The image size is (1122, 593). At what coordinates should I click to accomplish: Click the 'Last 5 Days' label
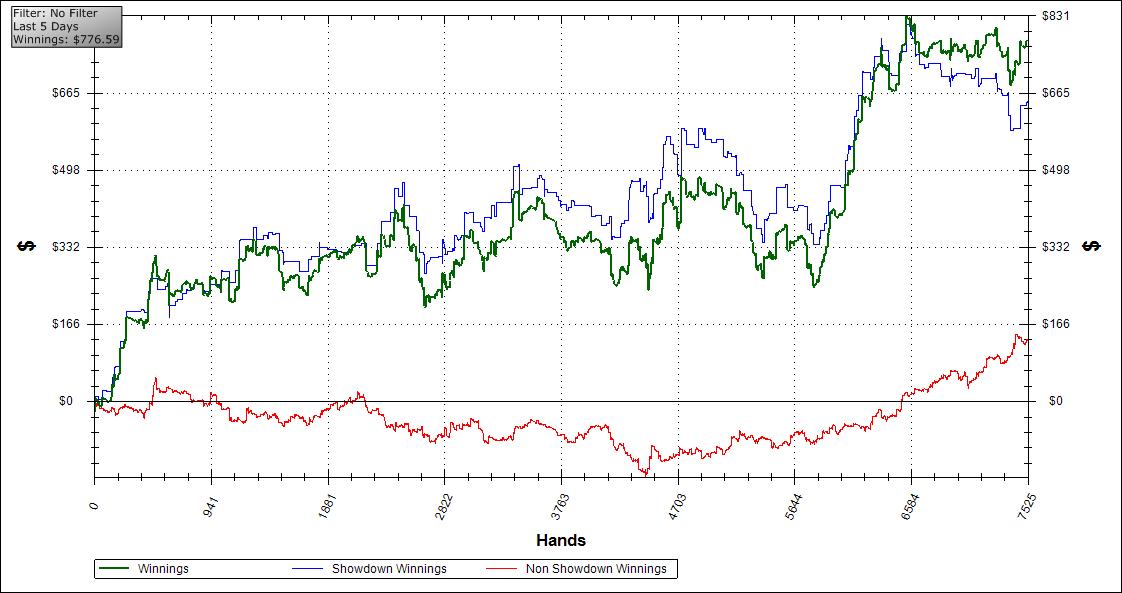pyautogui.click(x=45, y=26)
